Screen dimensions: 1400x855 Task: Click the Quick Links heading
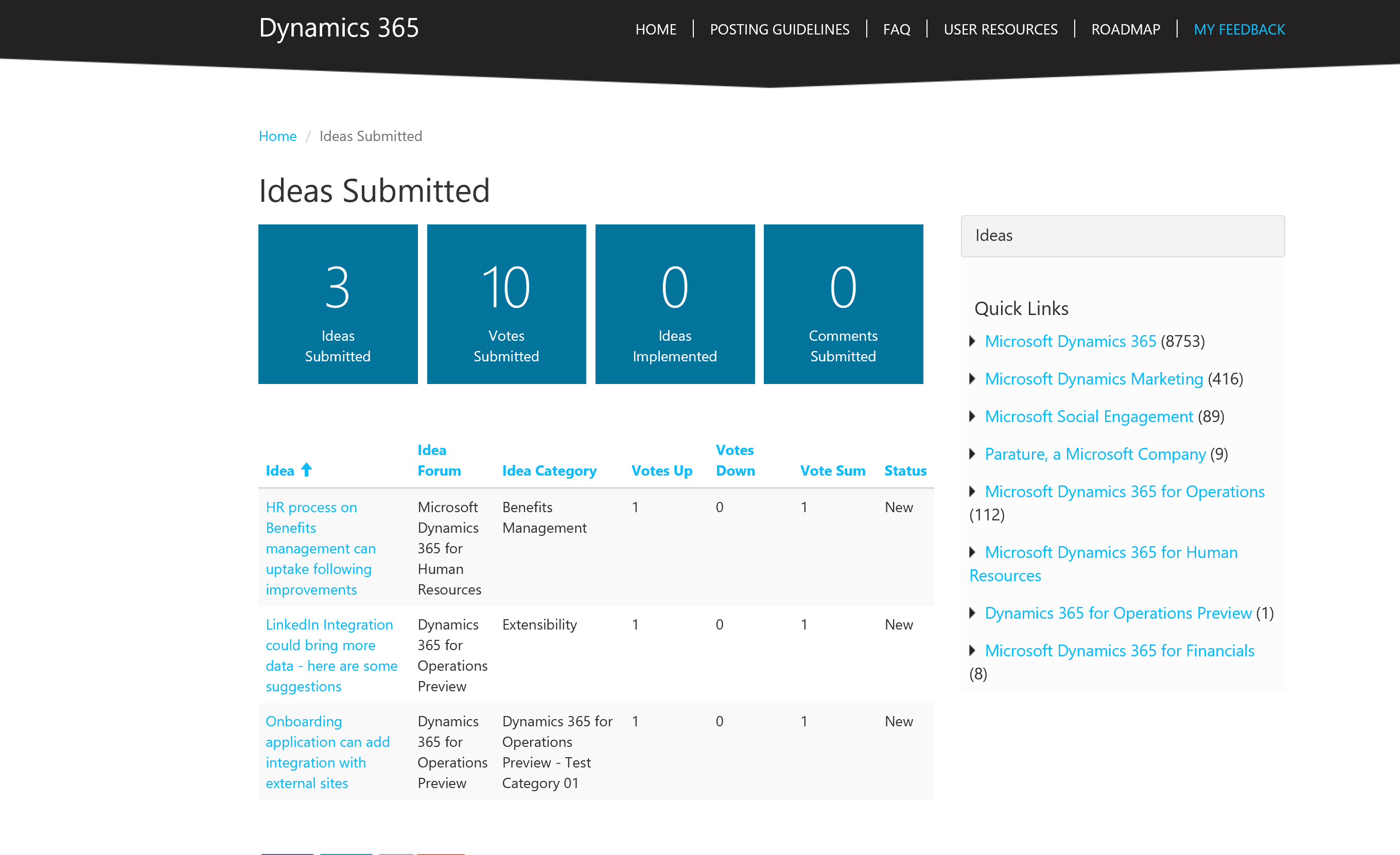pyautogui.click(x=1021, y=308)
